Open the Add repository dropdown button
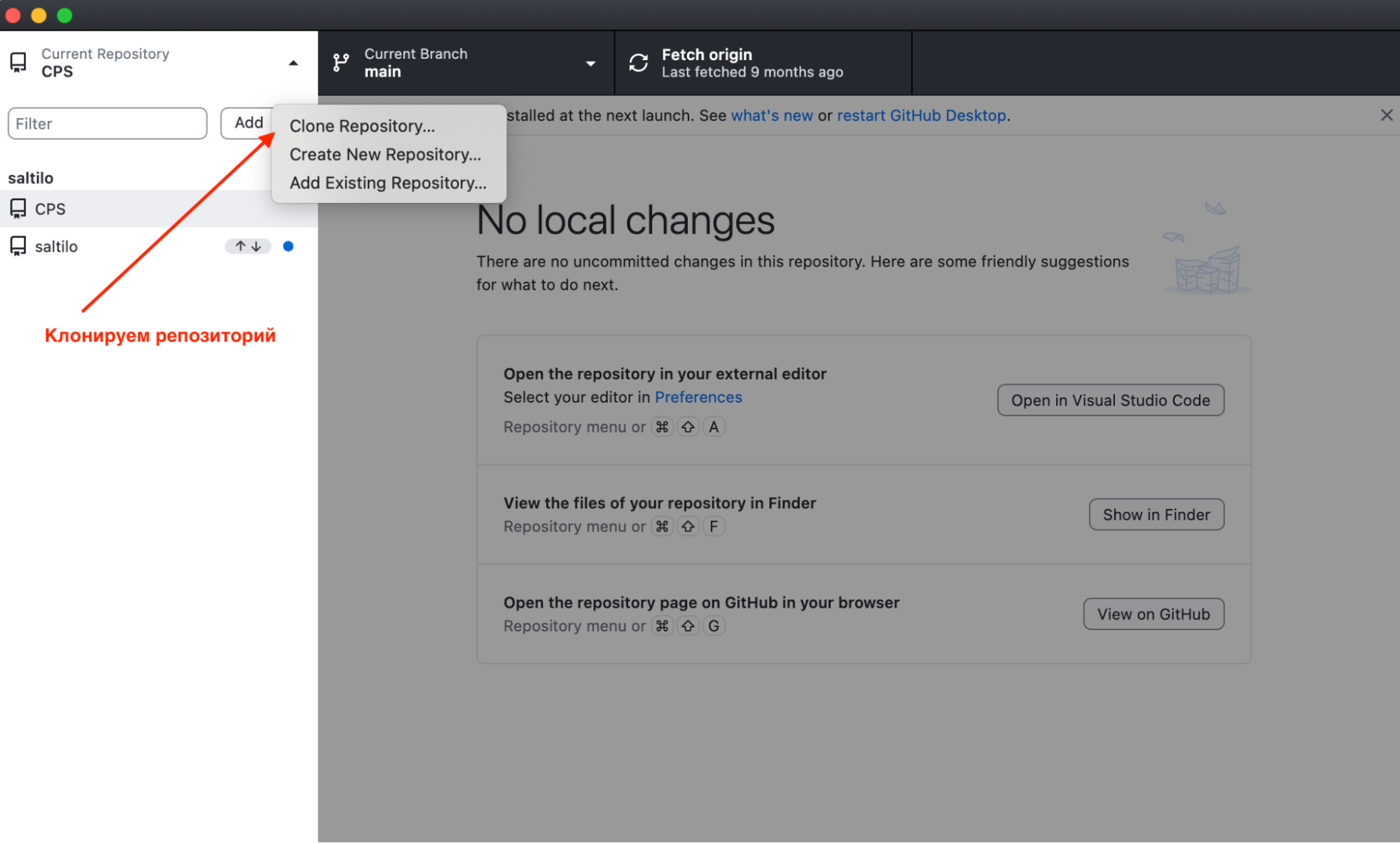This screenshot has height=843, width=1400. coord(248,123)
